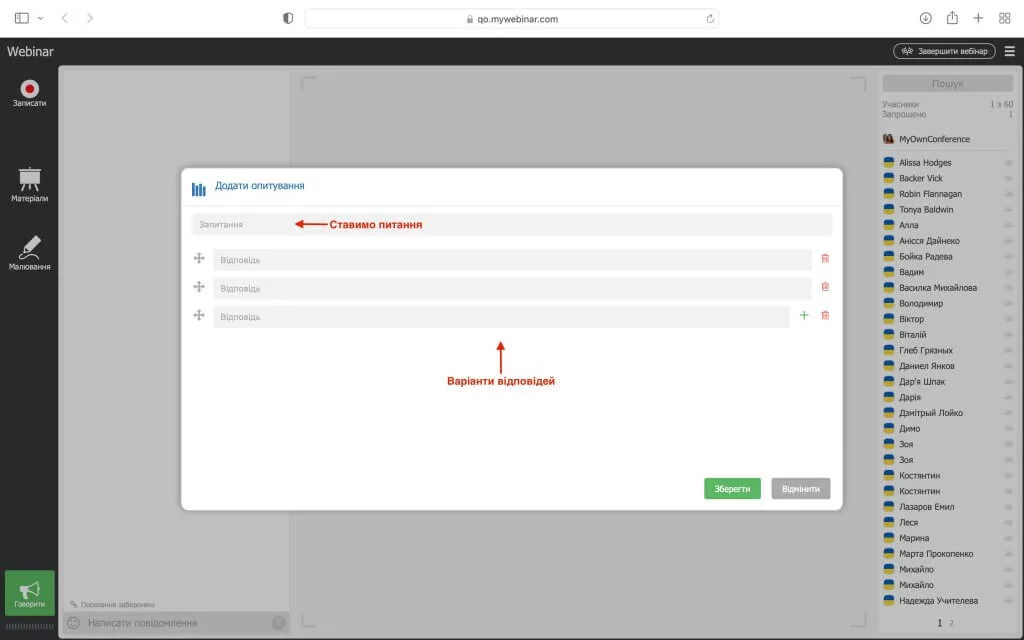Select participant Alissa Hodges in list
This screenshot has height=640, width=1024.
pyautogui.click(x=925, y=163)
